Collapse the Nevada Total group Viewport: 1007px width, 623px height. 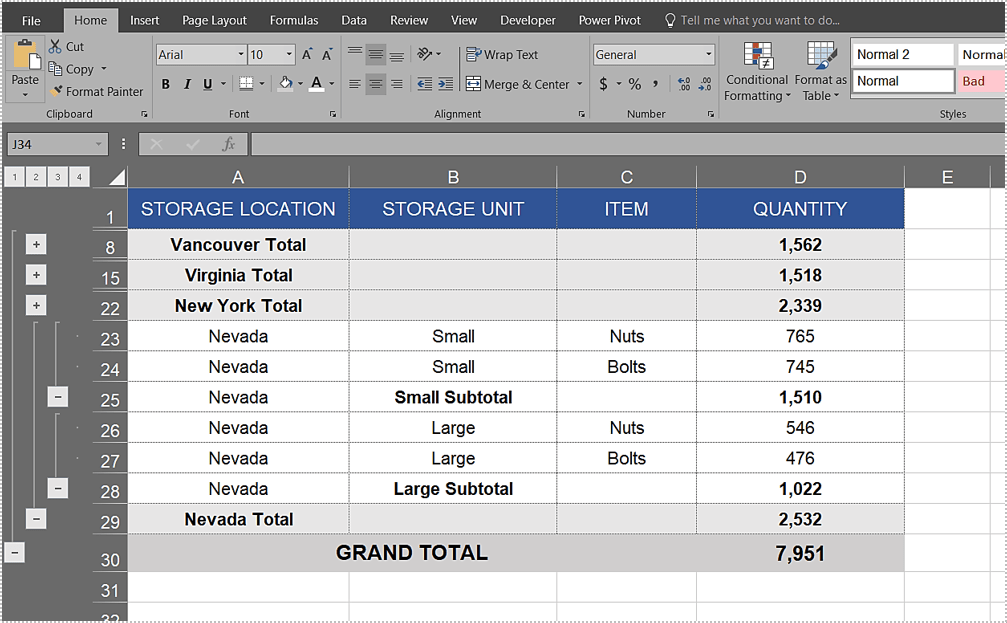(x=36, y=519)
